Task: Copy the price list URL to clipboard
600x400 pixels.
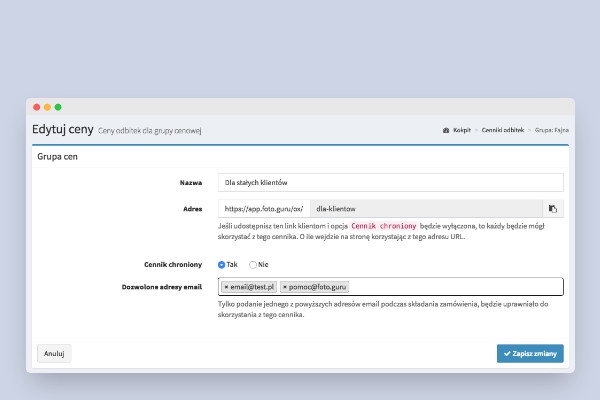Action: (552, 209)
